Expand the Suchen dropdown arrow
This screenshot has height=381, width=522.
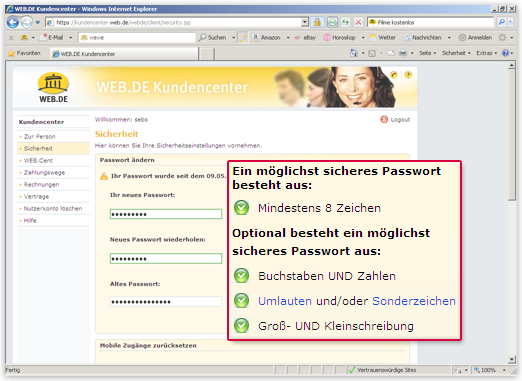tap(233, 38)
